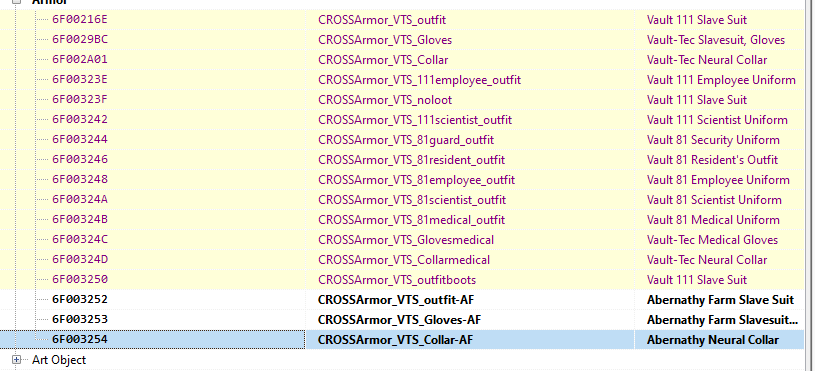Expand the Art Object tree node

(17, 360)
